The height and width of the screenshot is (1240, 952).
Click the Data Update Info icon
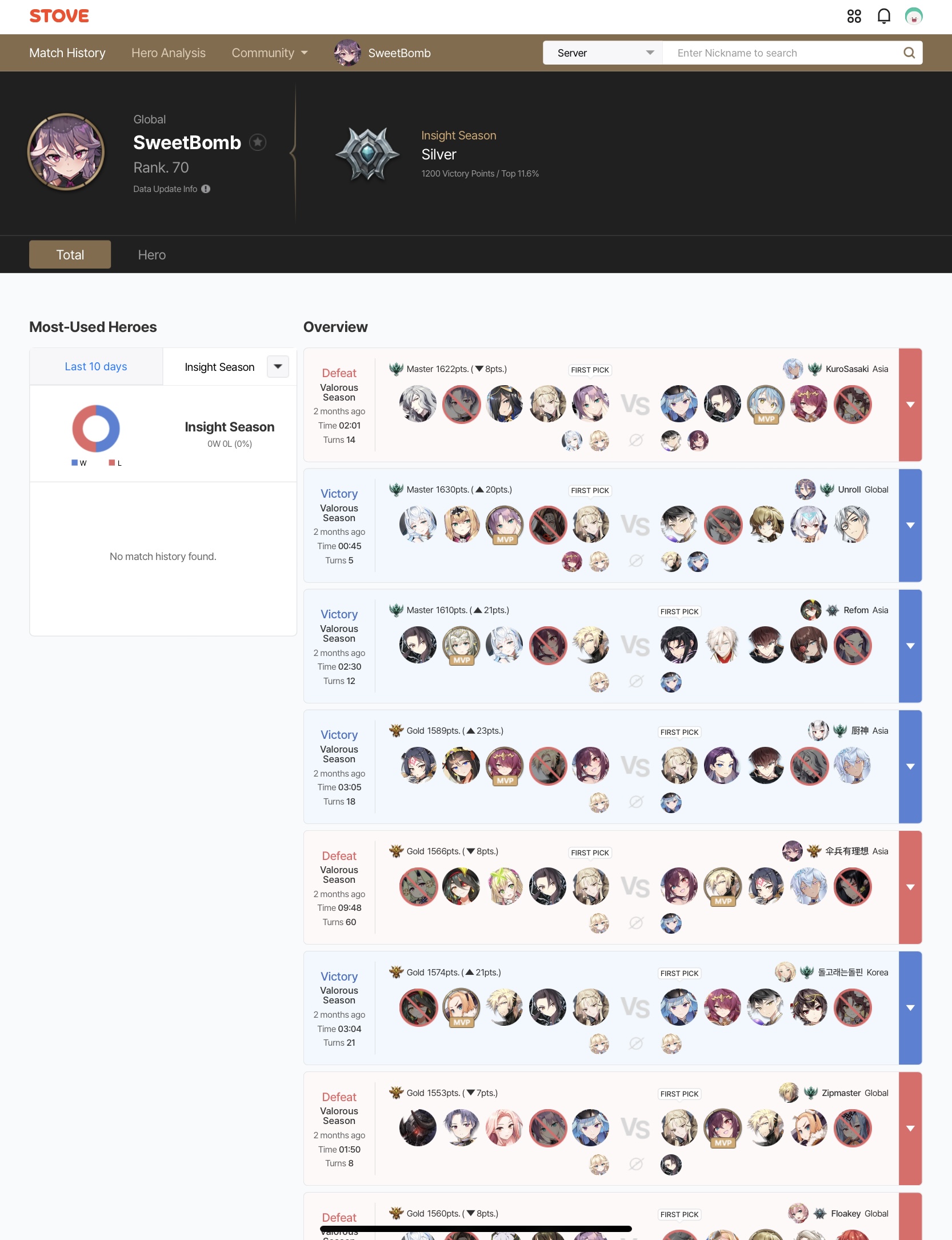[206, 189]
